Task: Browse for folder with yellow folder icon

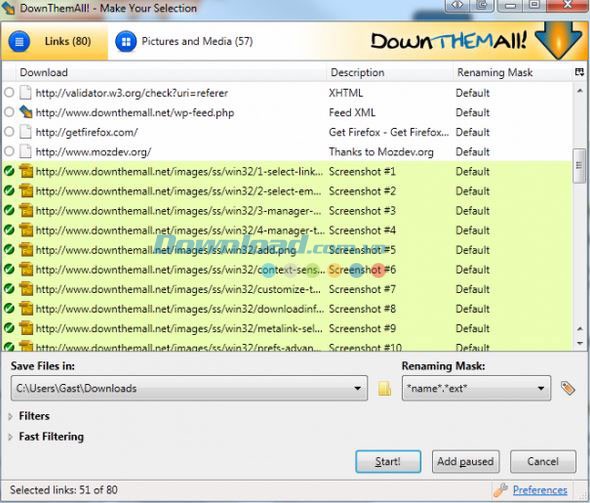Action: [384, 388]
